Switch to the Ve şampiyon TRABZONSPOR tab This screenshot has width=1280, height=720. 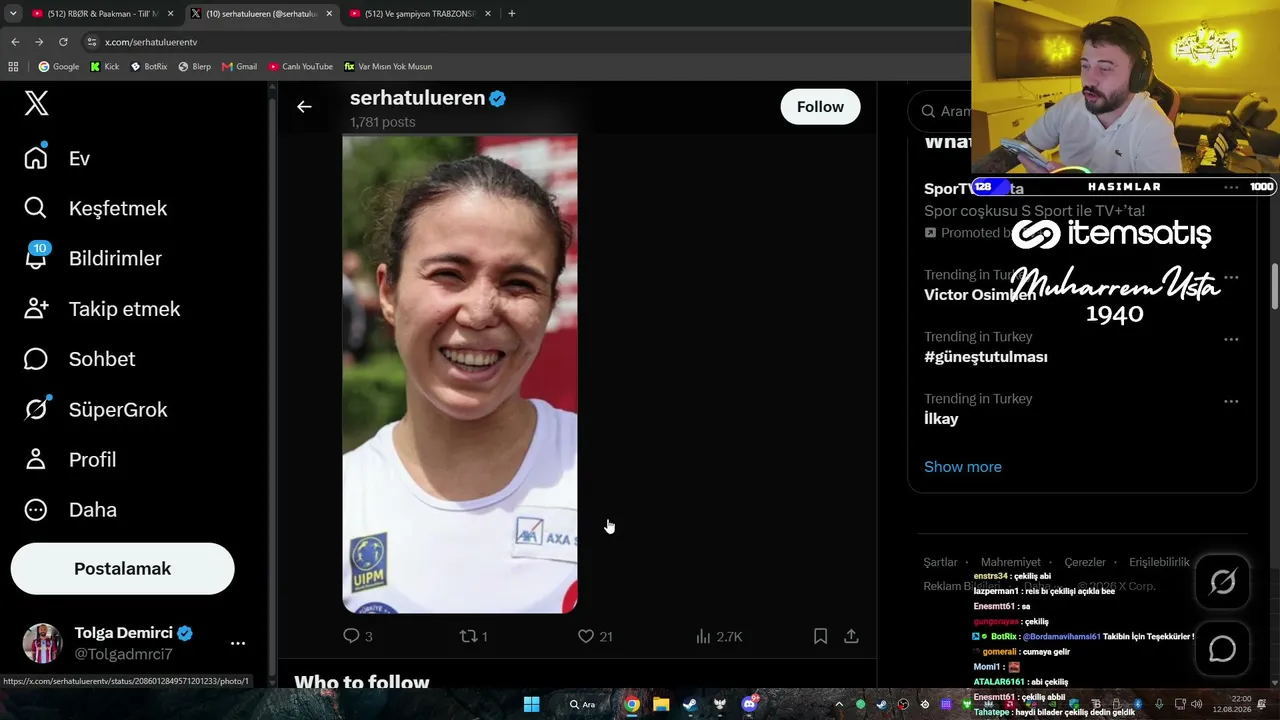point(420,14)
